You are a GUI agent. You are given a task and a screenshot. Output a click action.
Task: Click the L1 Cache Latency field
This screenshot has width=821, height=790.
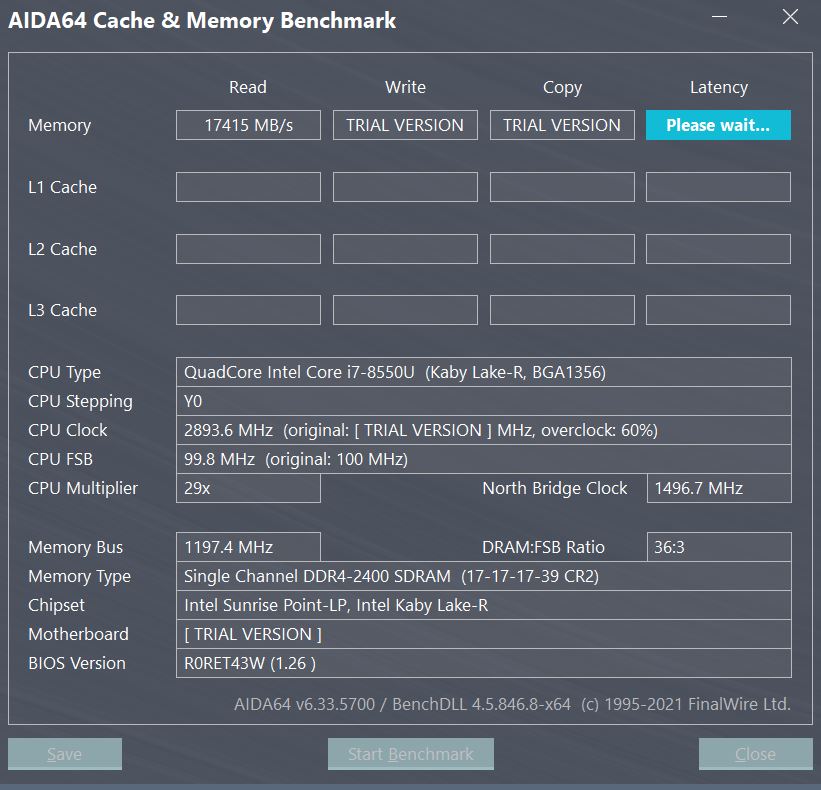pos(718,187)
